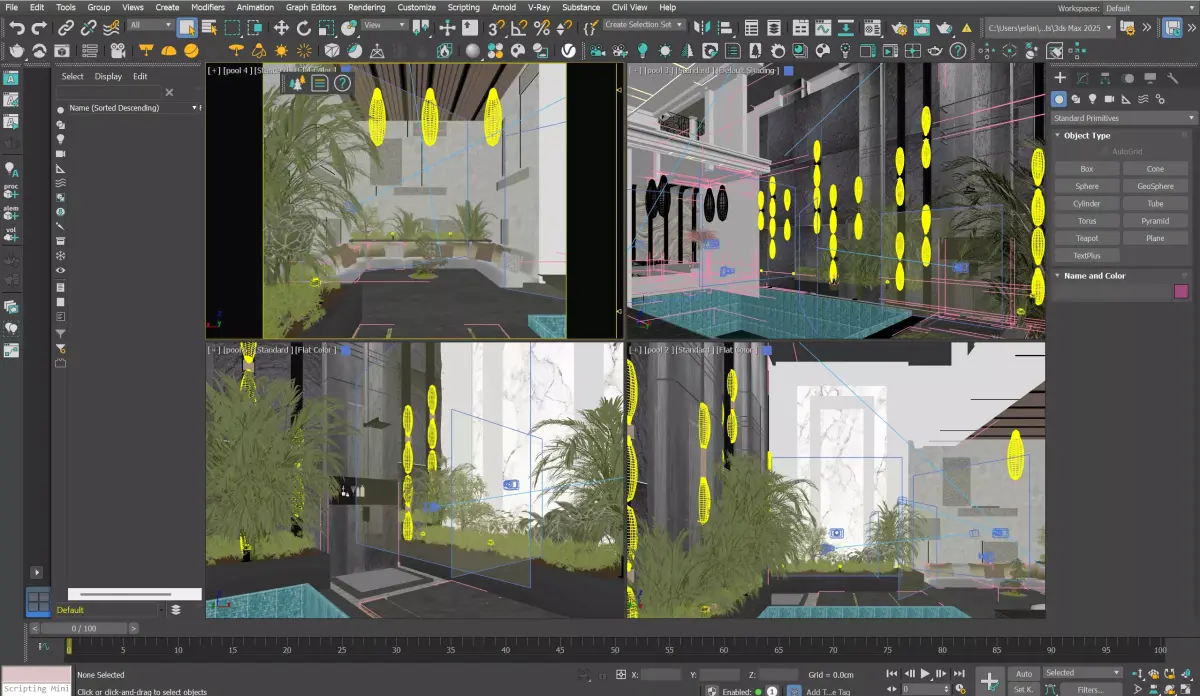Open the Selected key filter dropdown
Screen dimensions: 1200x696
point(1083,673)
